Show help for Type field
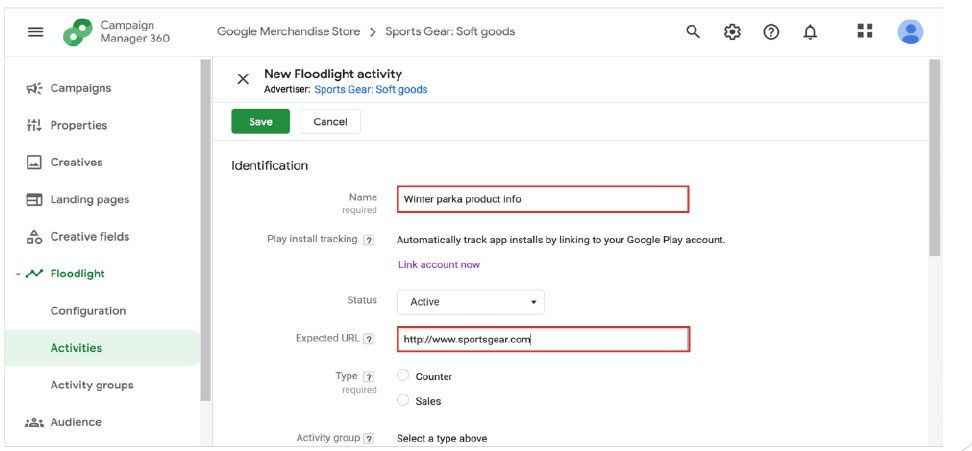Screen dimensions: 972x451 point(368,377)
